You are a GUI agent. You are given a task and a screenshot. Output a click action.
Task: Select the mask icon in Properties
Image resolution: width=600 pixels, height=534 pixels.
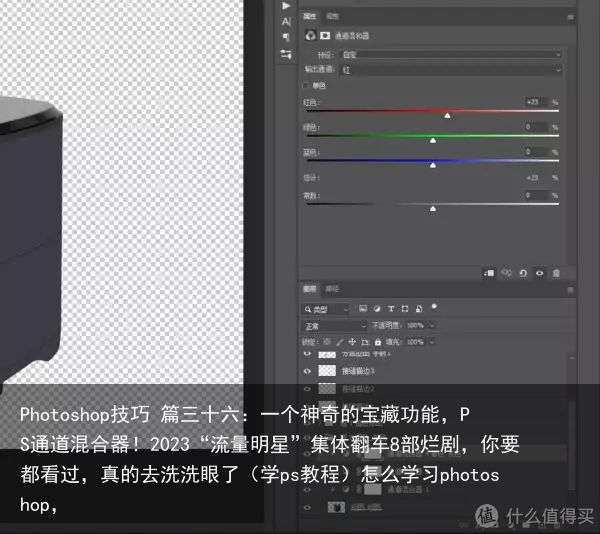(325, 36)
